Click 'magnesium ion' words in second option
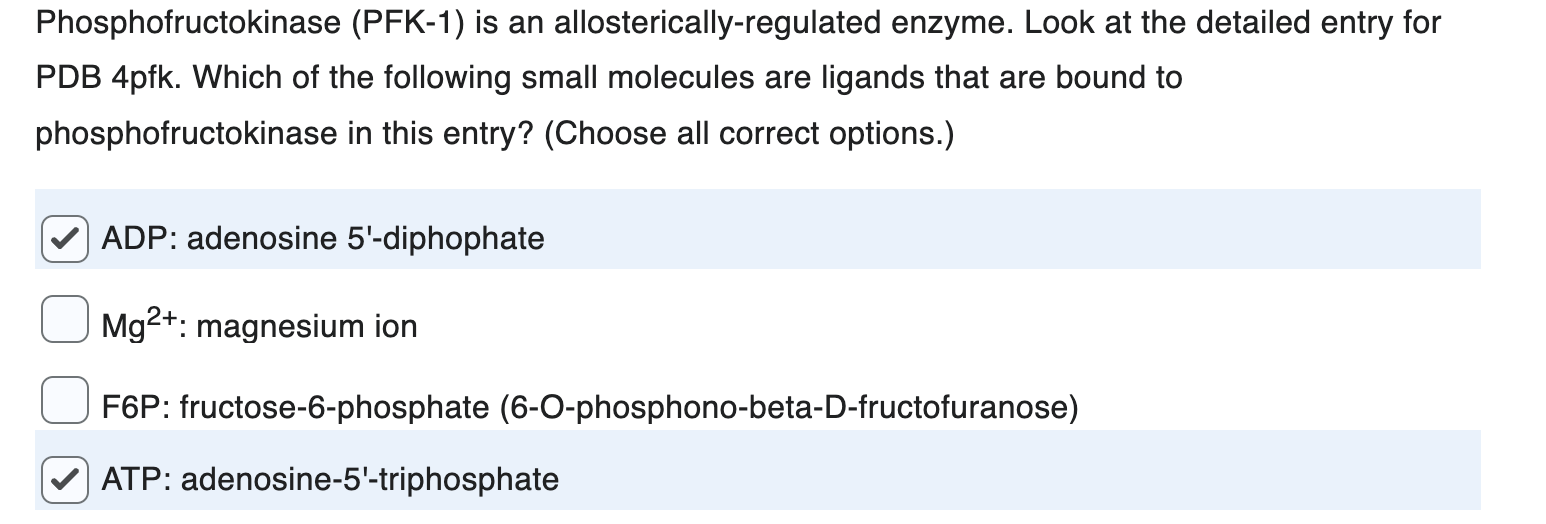The width and height of the screenshot is (1546, 524). tap(307, 326)
